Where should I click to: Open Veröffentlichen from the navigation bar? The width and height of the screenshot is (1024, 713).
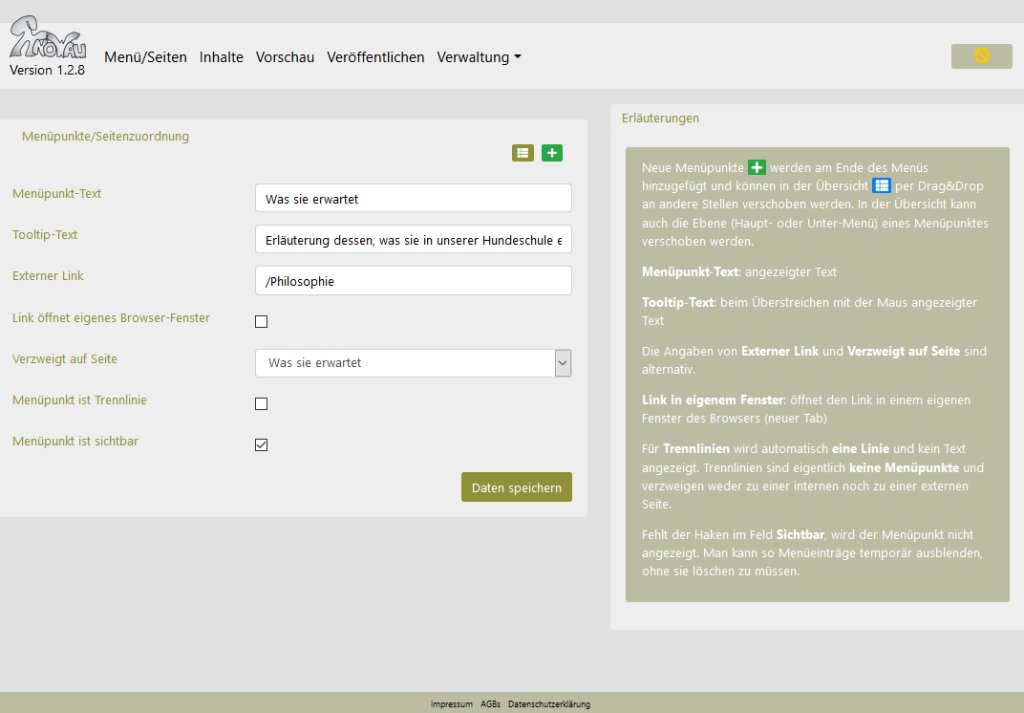[375, 57]
